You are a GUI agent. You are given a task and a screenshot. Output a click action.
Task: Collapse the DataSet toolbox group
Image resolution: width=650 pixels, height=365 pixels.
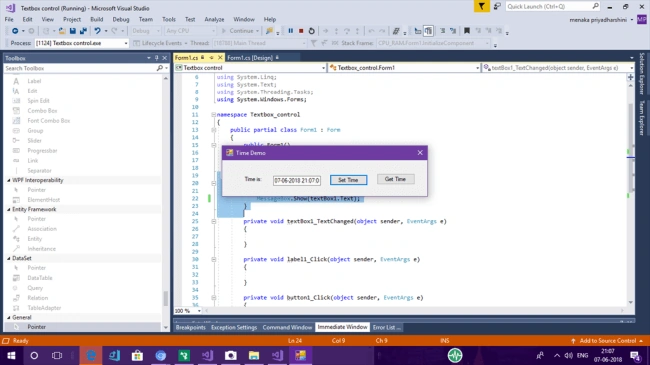9,258
